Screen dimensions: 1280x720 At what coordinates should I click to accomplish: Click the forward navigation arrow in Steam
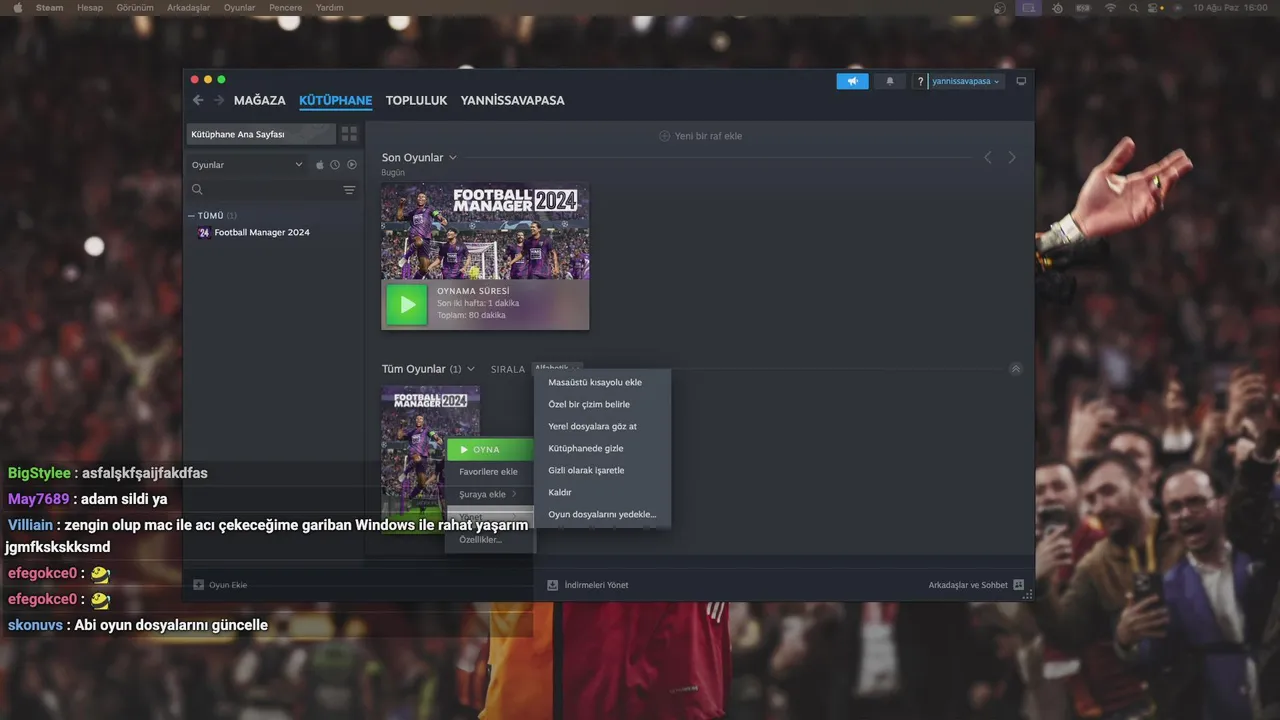click(219, 100)
